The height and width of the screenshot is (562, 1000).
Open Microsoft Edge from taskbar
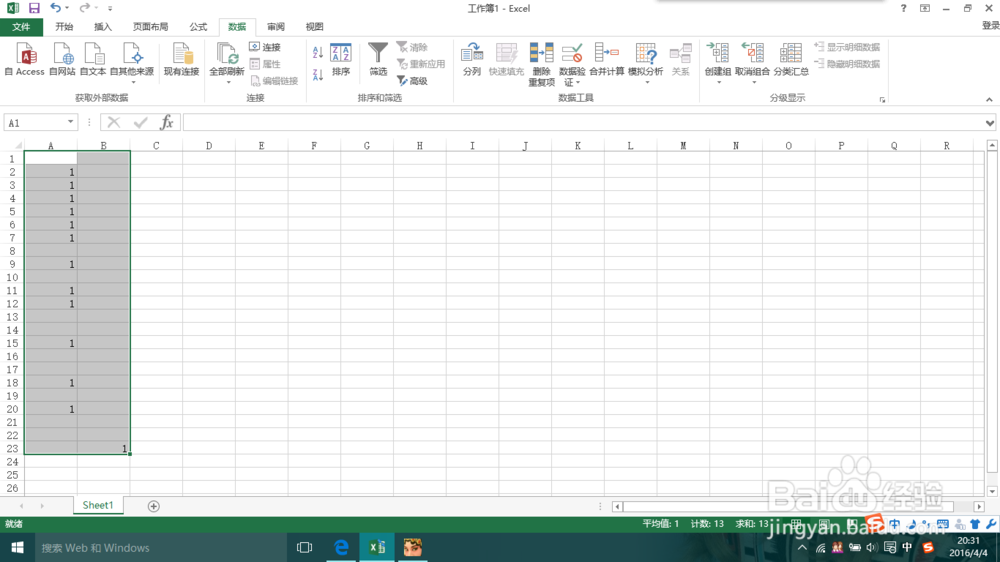click(341, 547)
